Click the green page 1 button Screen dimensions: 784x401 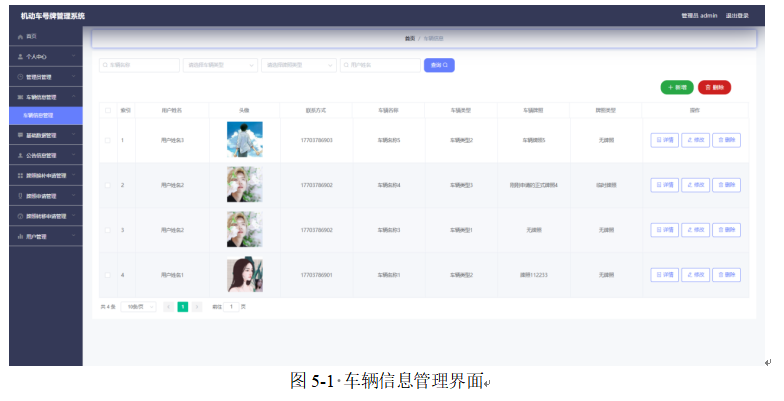pyautogui.click(x=183, y=306)
